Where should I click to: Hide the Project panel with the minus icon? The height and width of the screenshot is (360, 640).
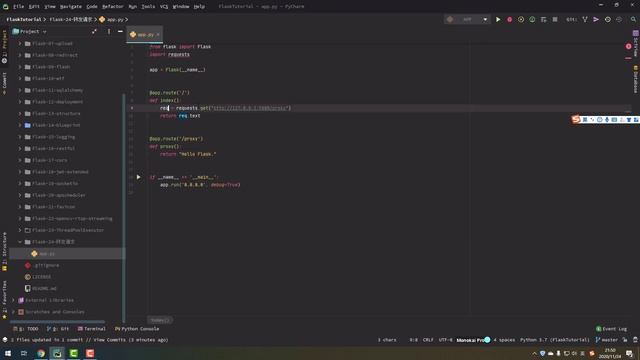(120, 31)
